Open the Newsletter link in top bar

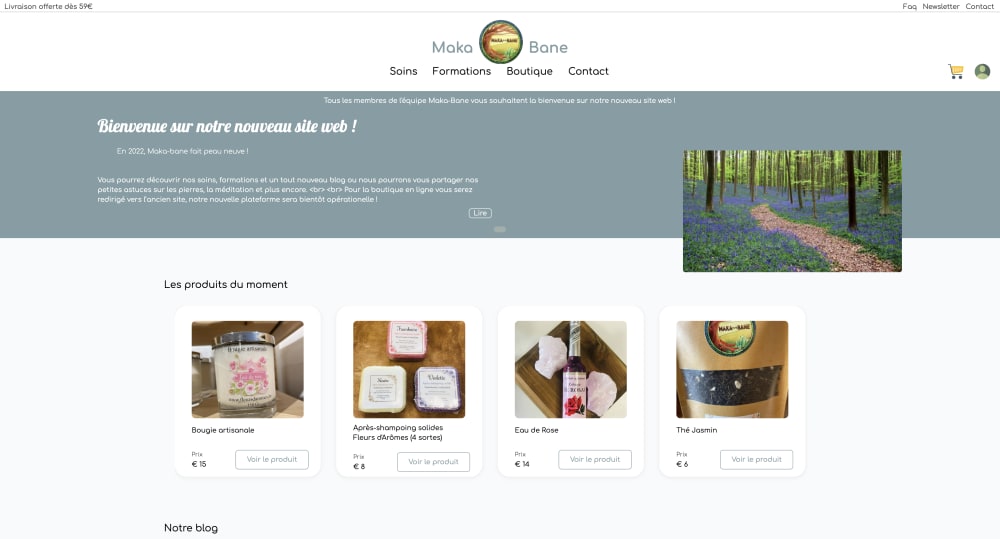(941, 6)
